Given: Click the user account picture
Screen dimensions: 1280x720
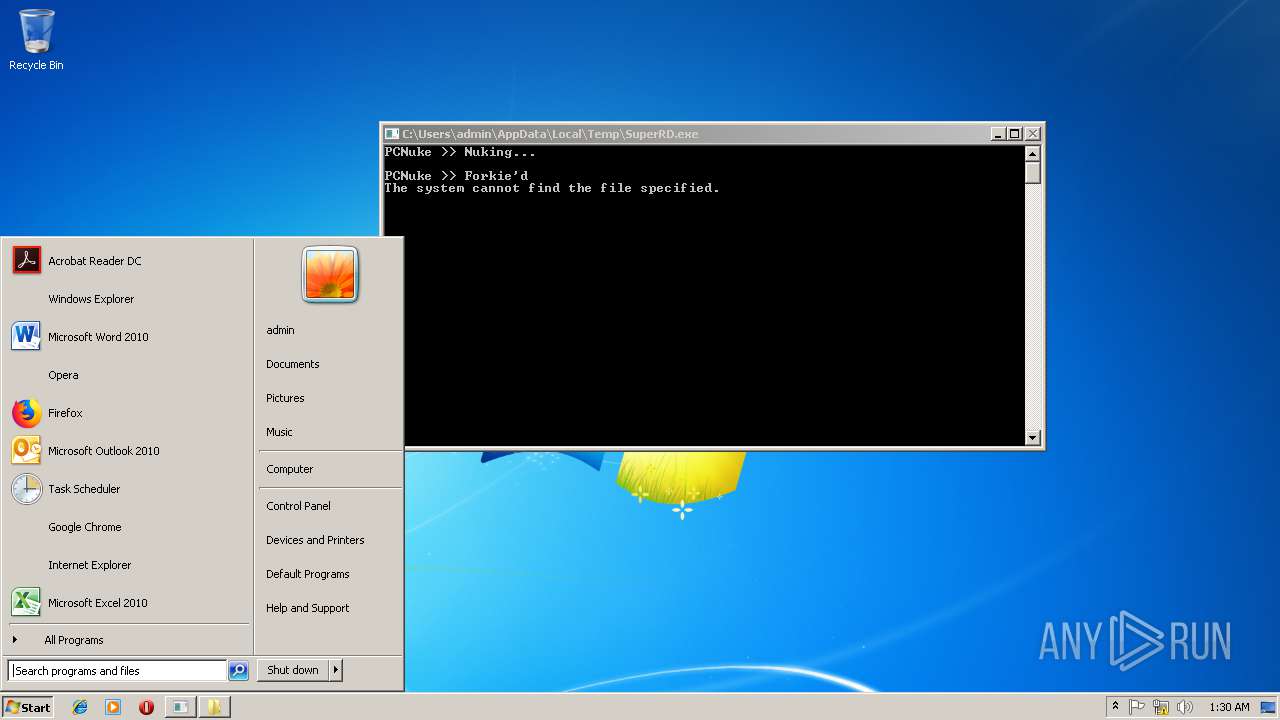Looking at the screenshot, I should pyautogui.click(x=330, y=275).
